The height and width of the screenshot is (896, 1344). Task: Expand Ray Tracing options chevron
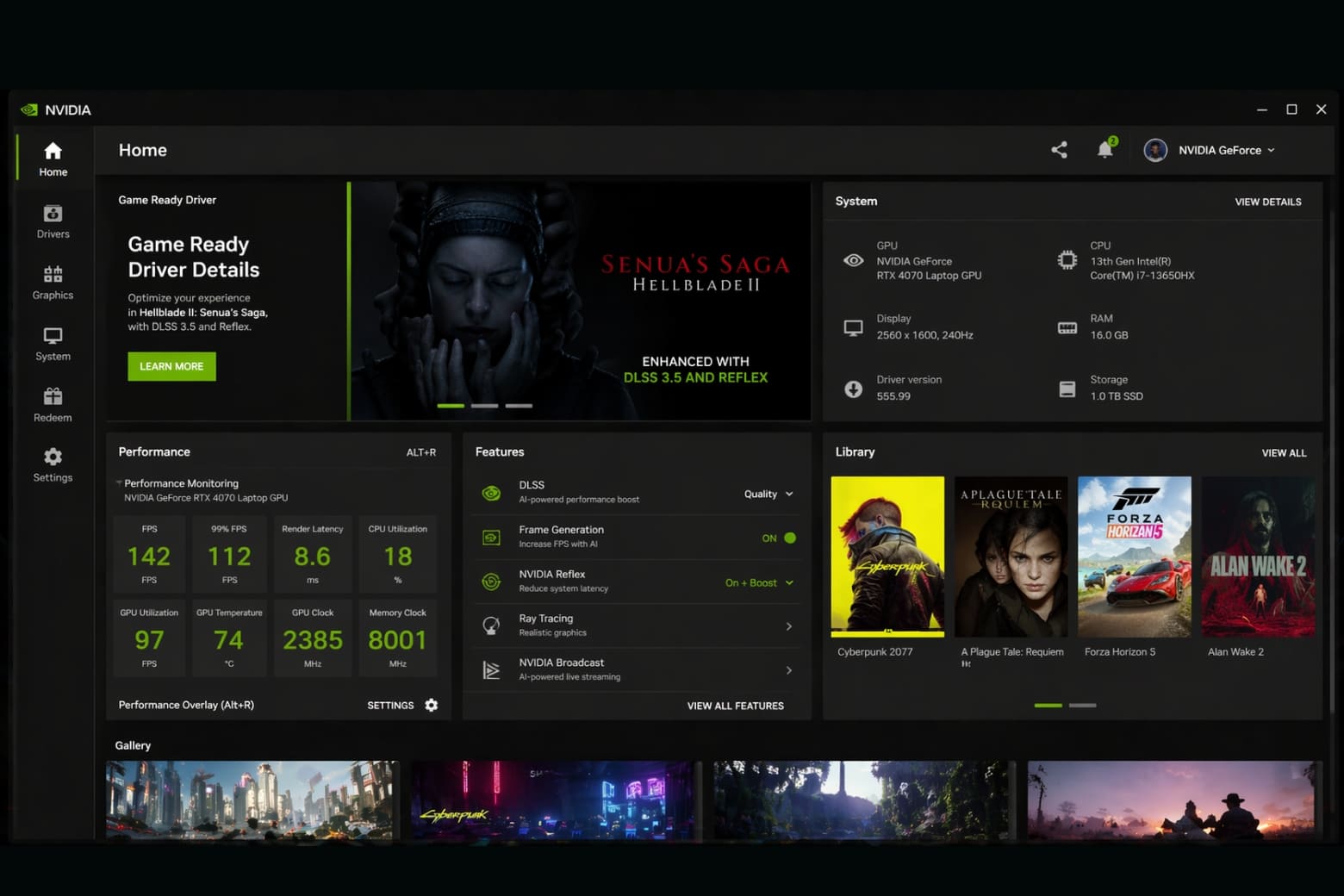pyautogui.click(x=788, y=626)
